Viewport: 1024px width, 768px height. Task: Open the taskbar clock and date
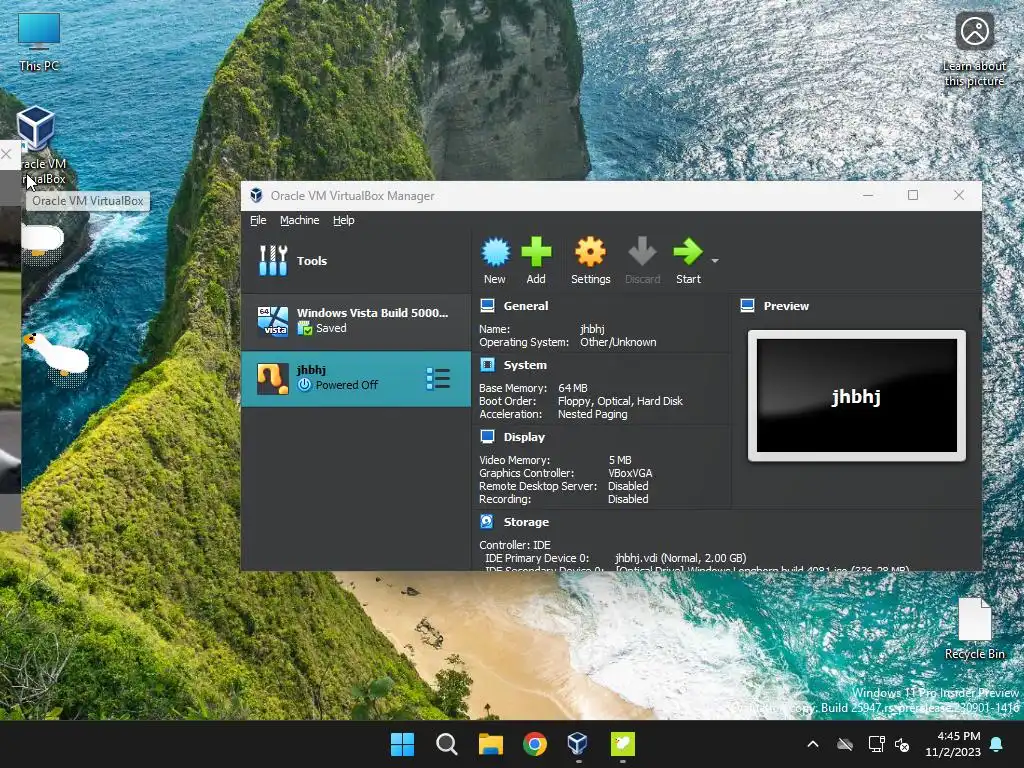[953, 744]
